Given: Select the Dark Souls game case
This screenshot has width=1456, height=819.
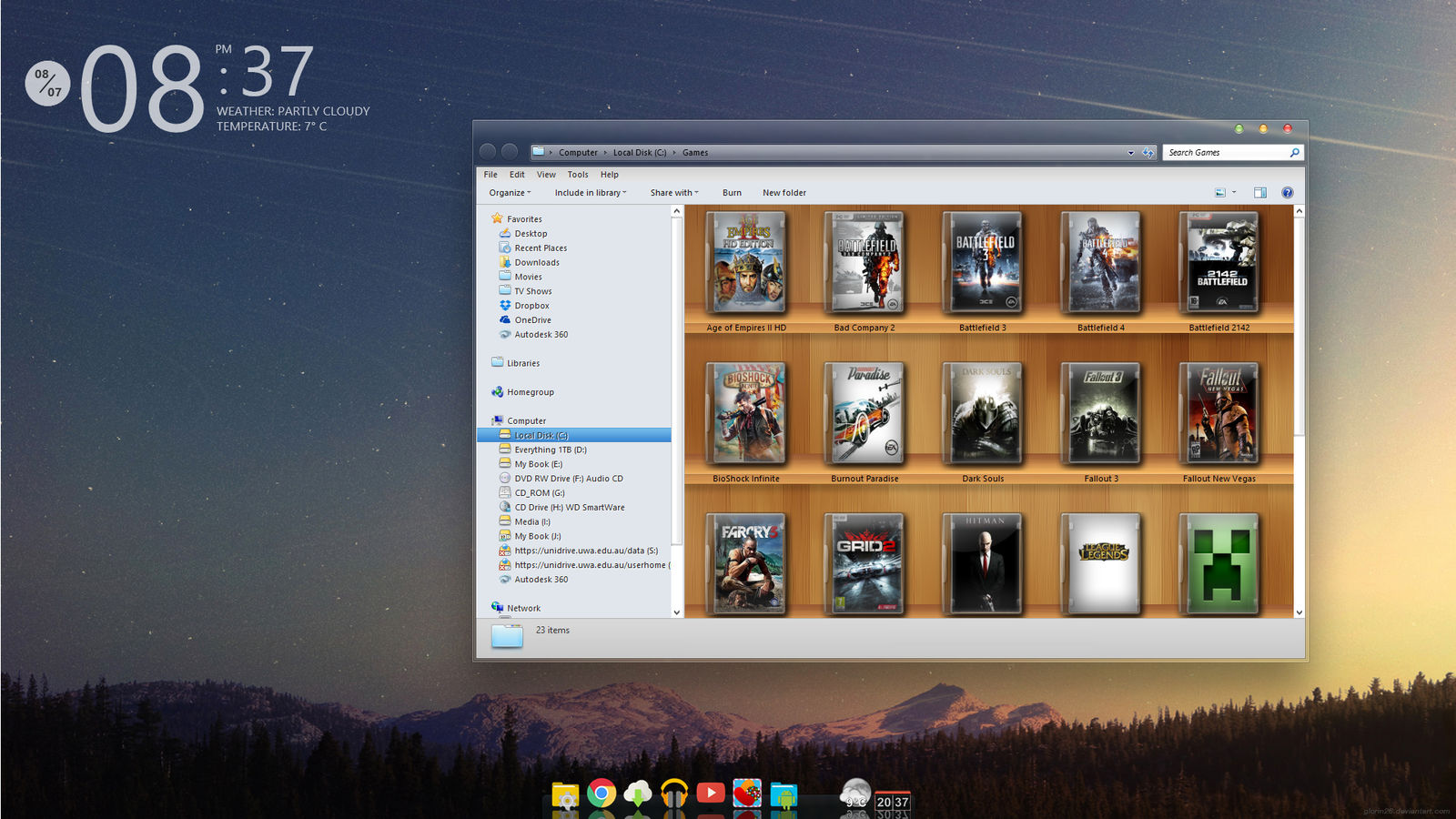Looking at the screenshot, I should point(983,414).
